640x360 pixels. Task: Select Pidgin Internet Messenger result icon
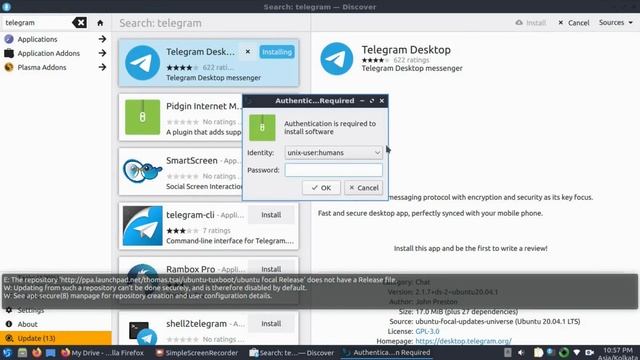click(x=142, y=117)
